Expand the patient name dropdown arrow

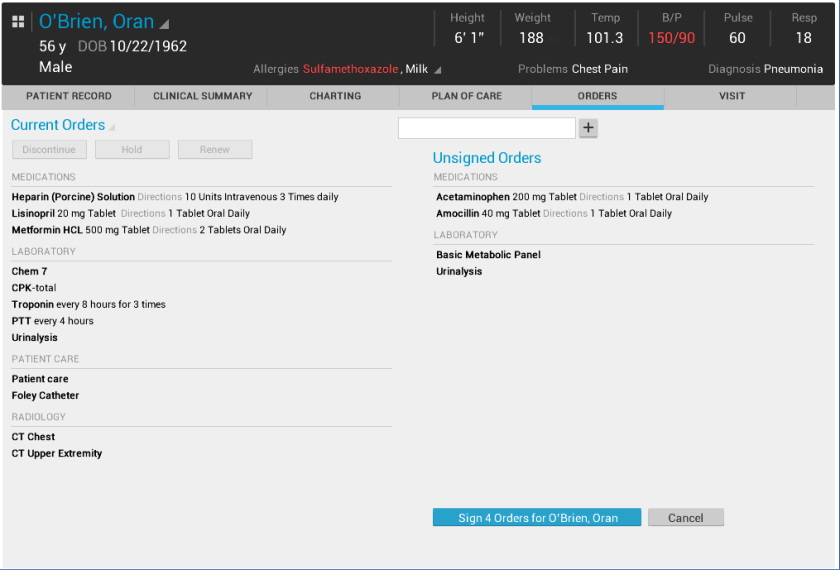click(x=165, y=24)
